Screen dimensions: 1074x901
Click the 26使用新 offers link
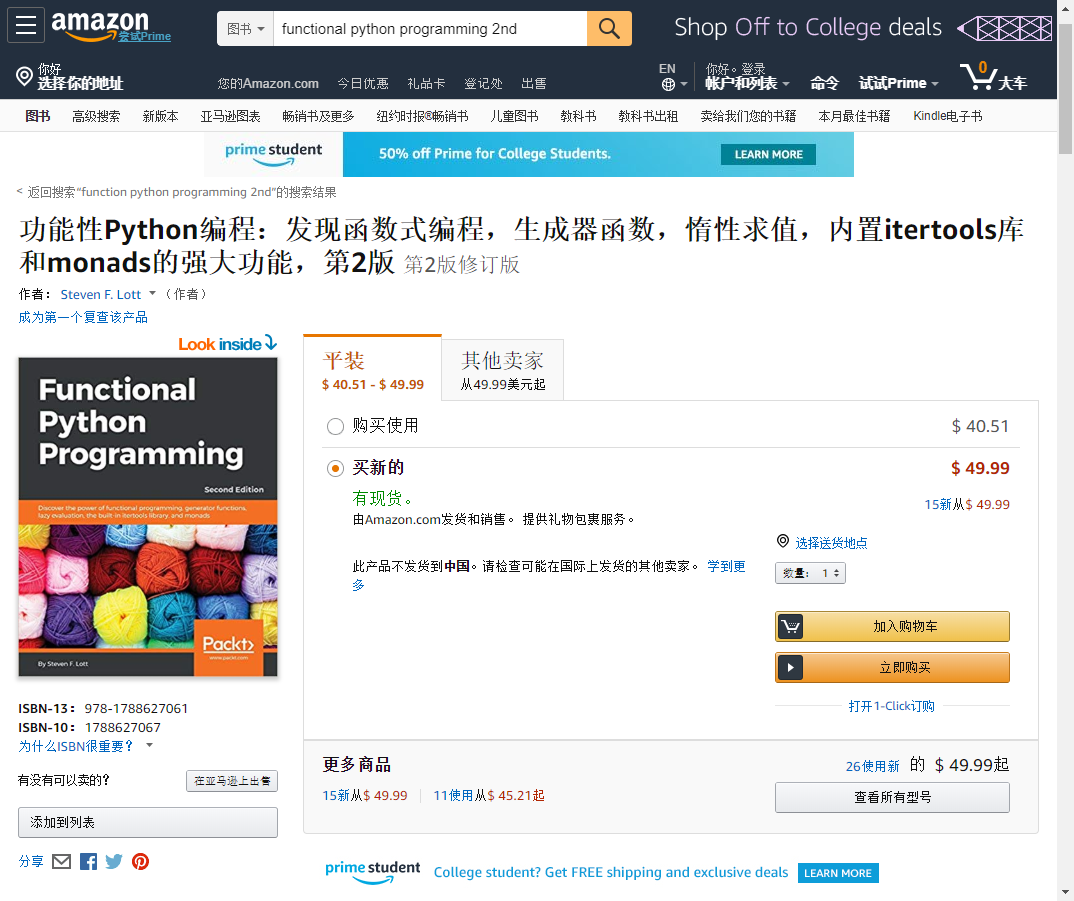point(872,766)
